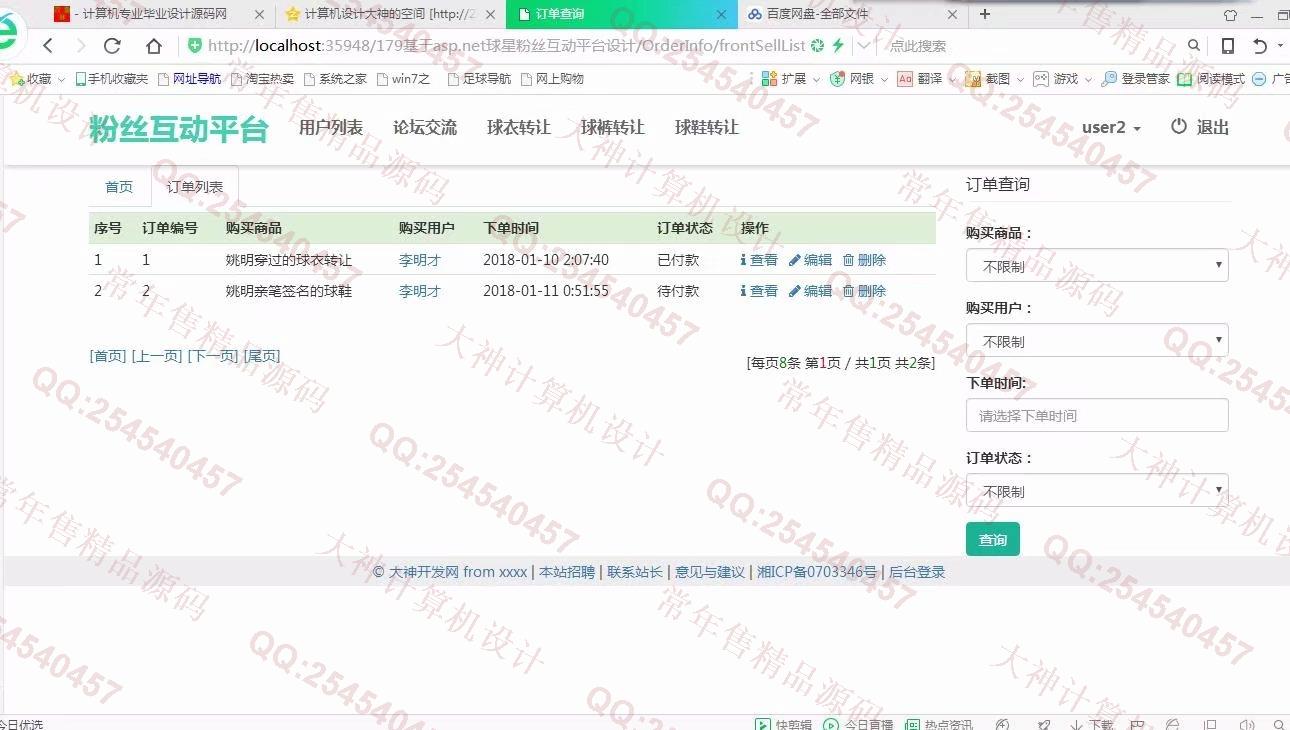Click the 删除 trash icon for order 2
The height and width of the screenshot is (730, 1290).
(848, 291)
